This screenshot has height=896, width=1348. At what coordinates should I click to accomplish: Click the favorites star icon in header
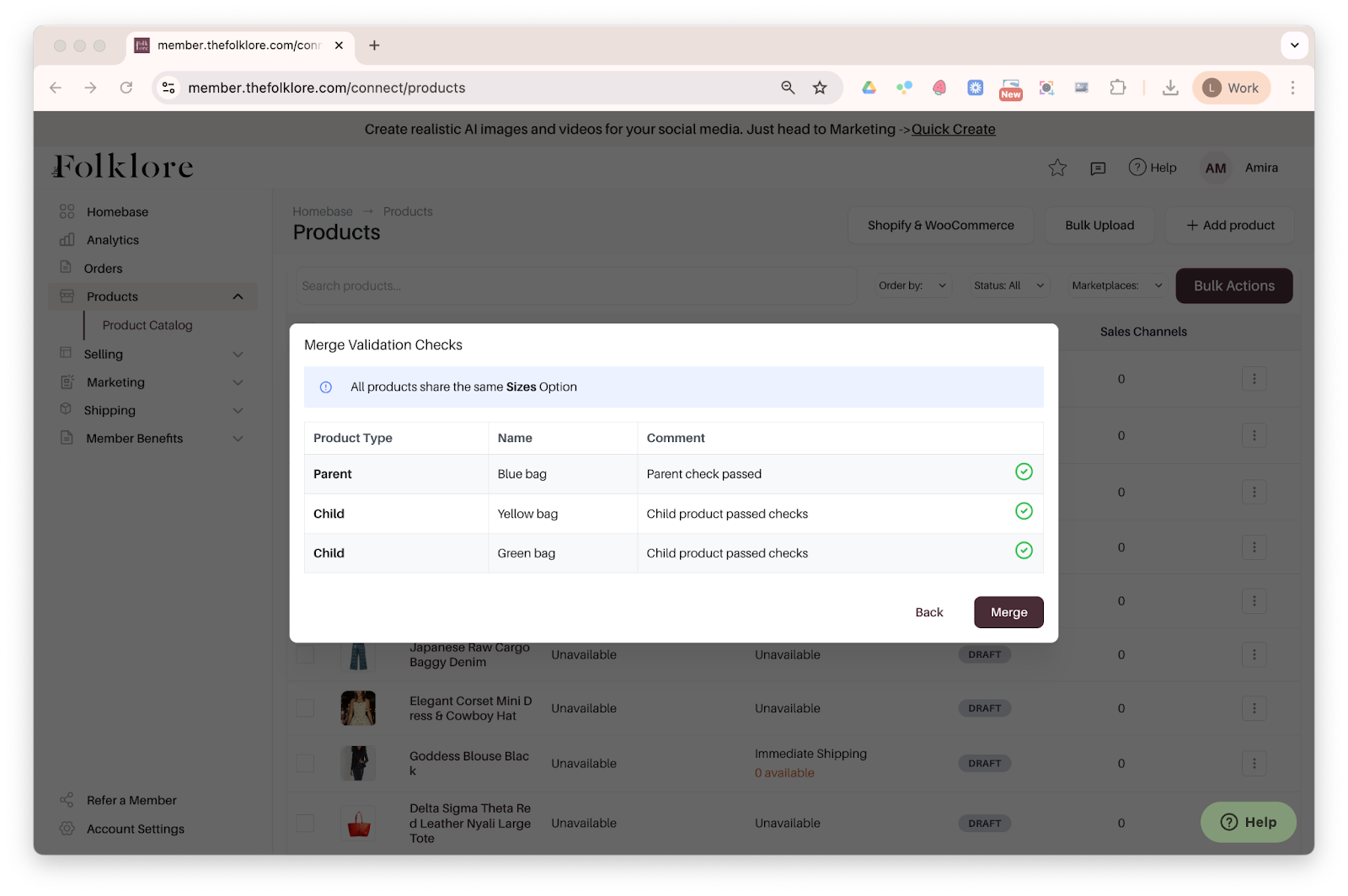[1057, 168]
